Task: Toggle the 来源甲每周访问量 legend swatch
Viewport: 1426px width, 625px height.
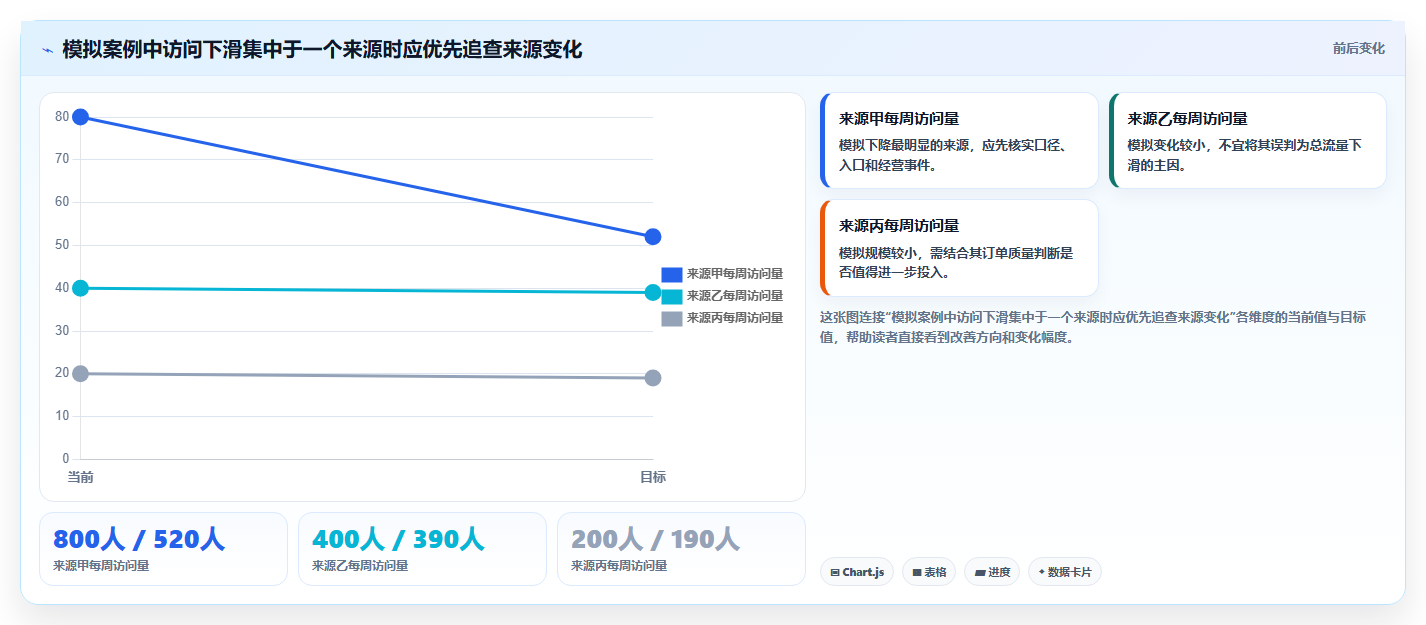Action: (x=672, y=274)
